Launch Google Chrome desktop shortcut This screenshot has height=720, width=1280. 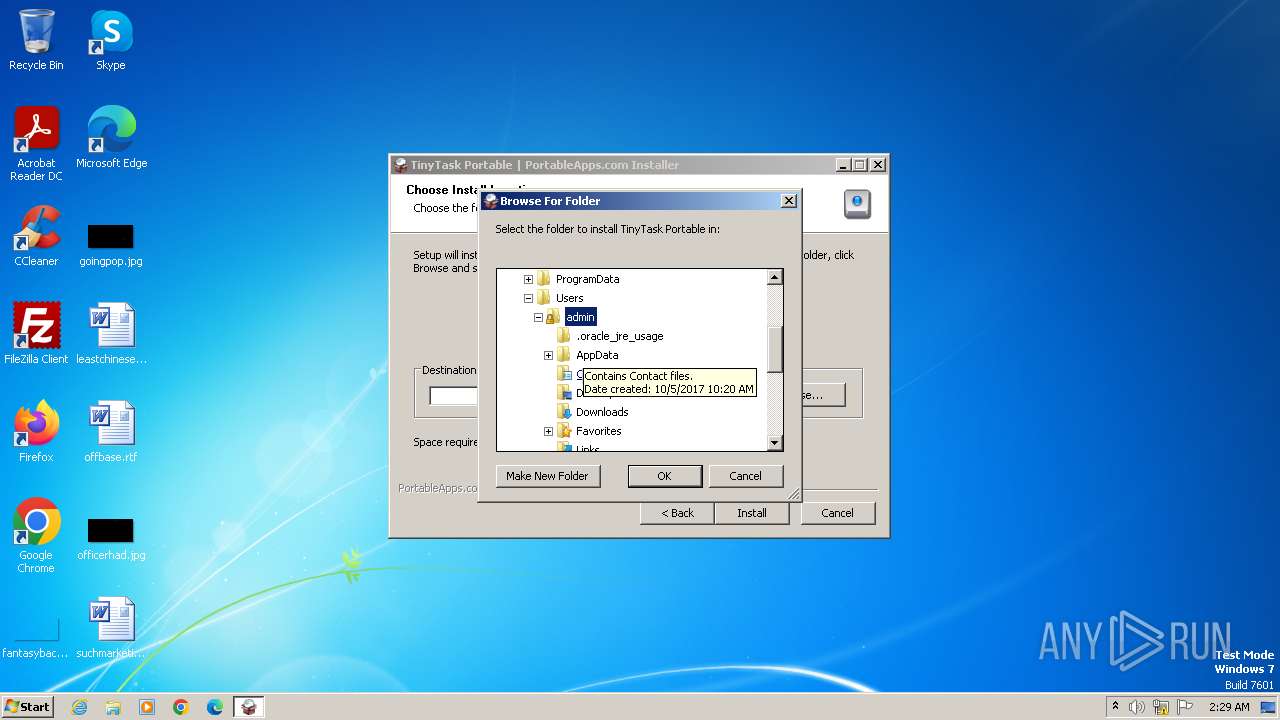pos(36,536)
